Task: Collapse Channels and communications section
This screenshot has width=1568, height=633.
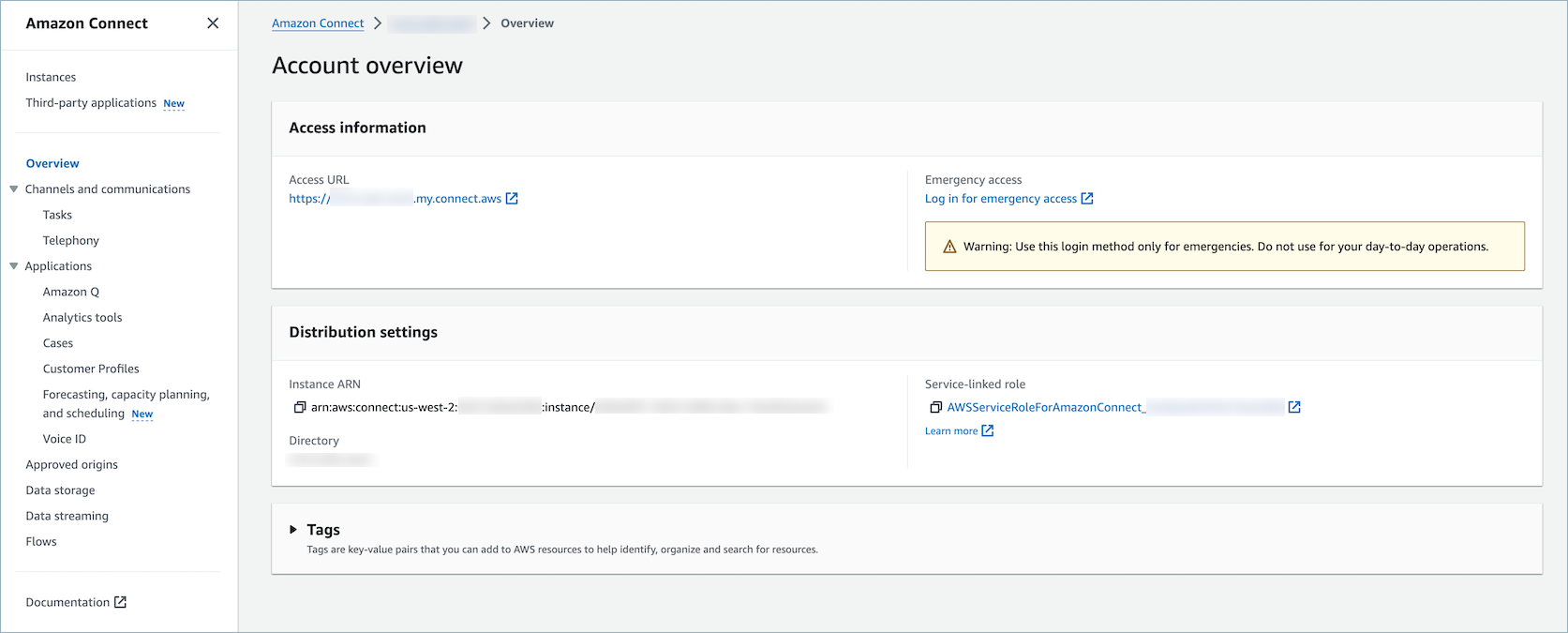Action: [14, 189]
